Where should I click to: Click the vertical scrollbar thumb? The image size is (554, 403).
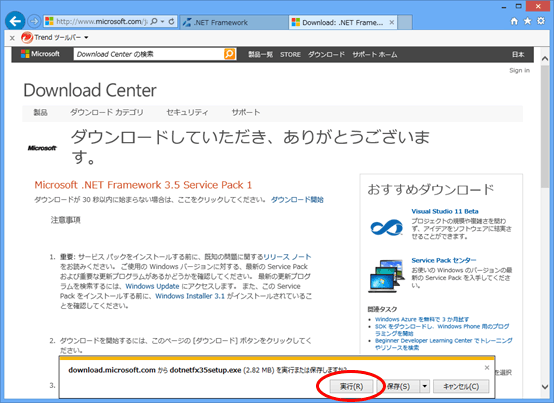point(545,126)
